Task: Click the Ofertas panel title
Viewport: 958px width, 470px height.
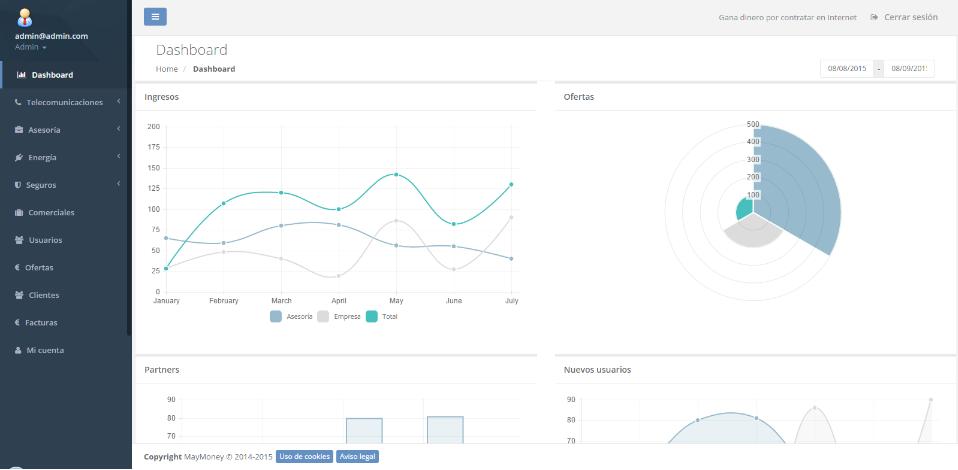Action: click(x=579, y=97)
